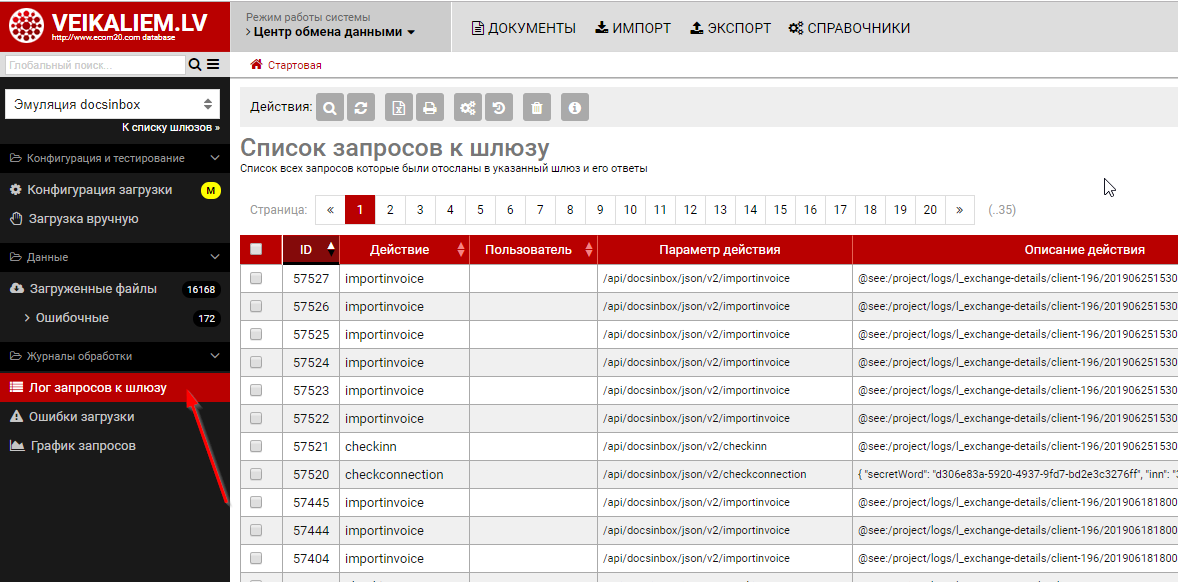Click the history restore icon

pyautogui.click(x=497, y=107)
